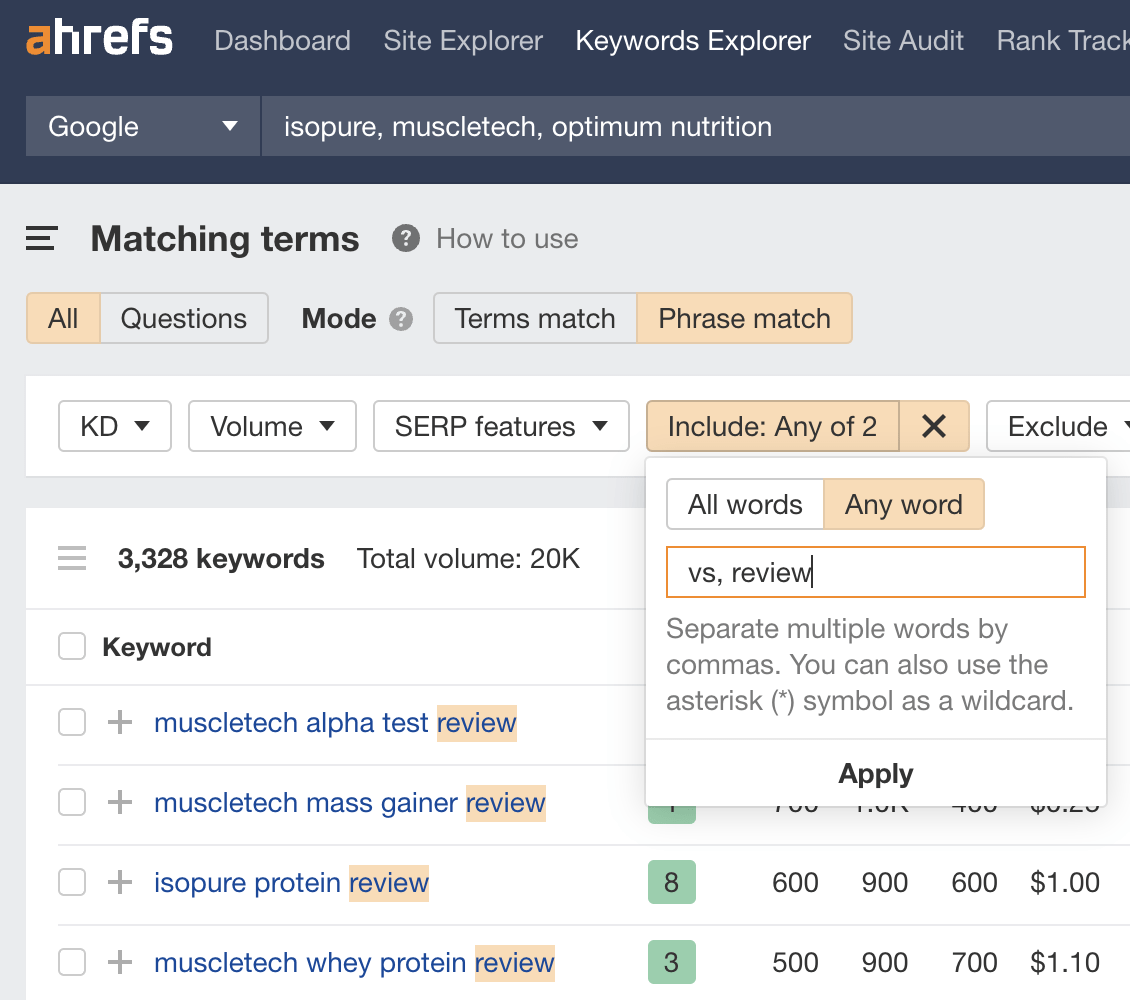Click the include words input showing vs, review
The image size is (1130, 1000).
coord(875,571)
